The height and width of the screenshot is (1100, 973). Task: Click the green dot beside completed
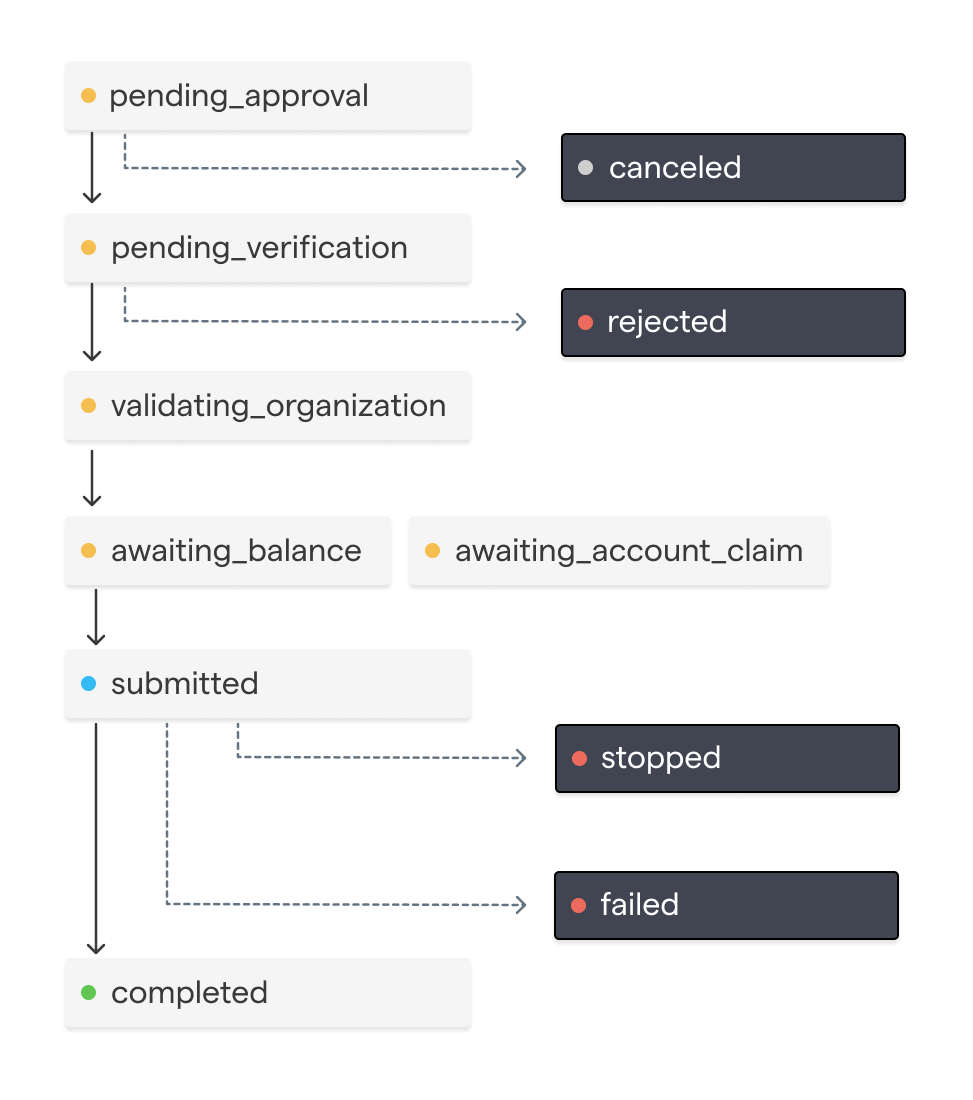point(88,993)
